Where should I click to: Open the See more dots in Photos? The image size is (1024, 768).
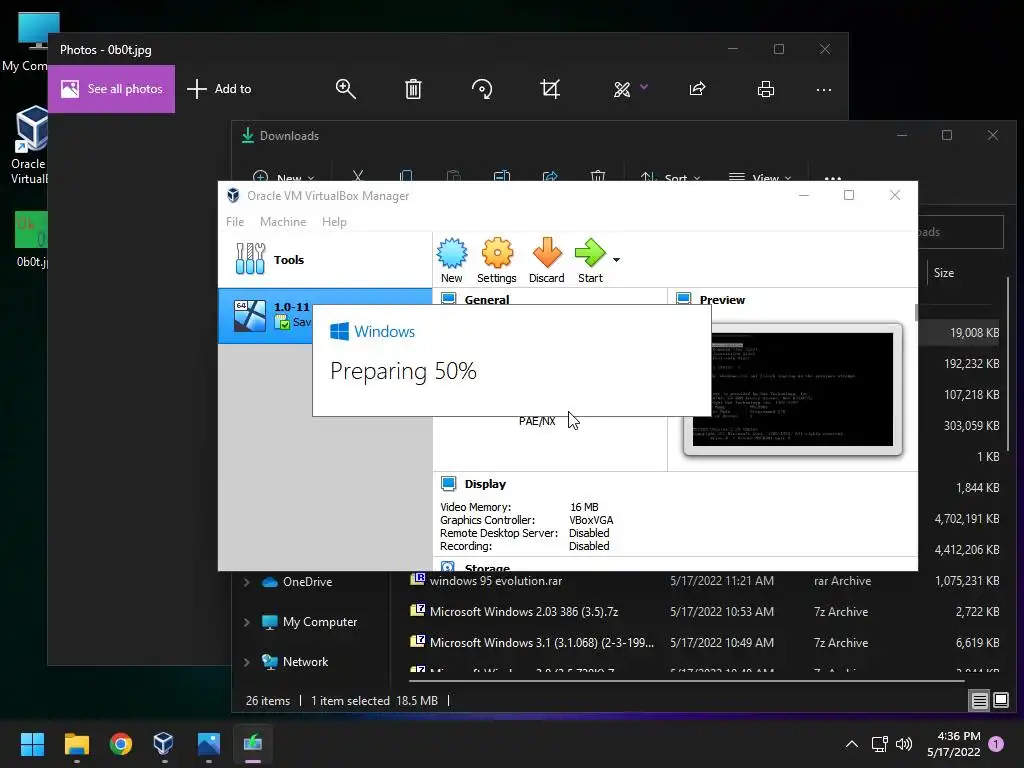point(824,89)
